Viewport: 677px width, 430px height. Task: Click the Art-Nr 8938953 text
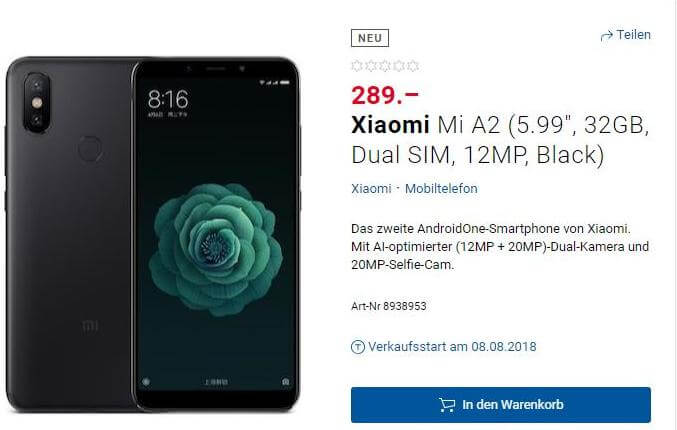(x=389, y=306)
